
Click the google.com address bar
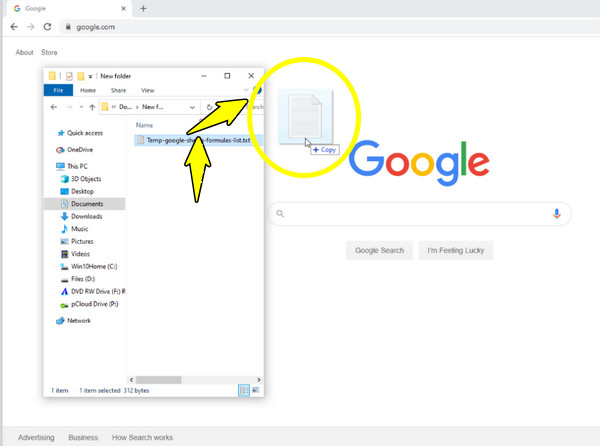point(329,27)
